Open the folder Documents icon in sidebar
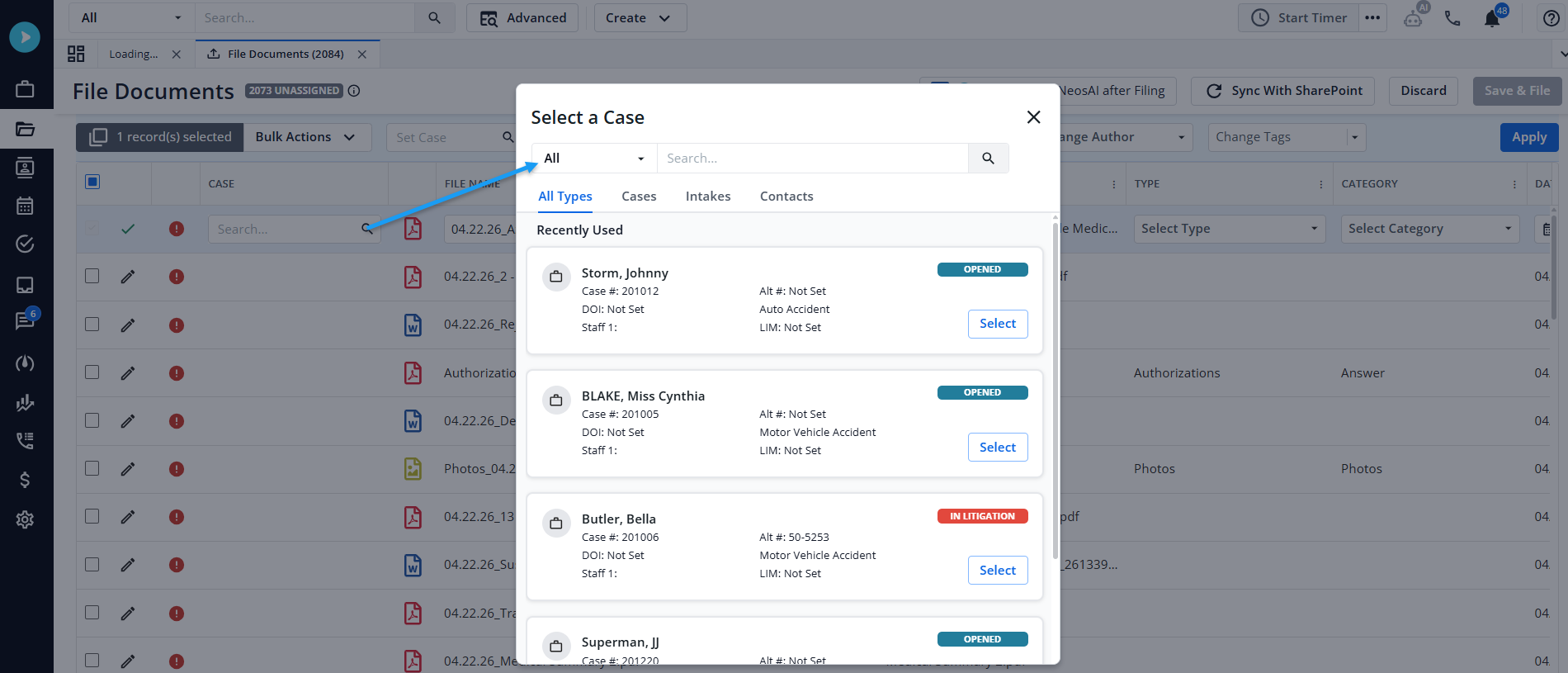 pyautogui.click(x=25, y=129)
